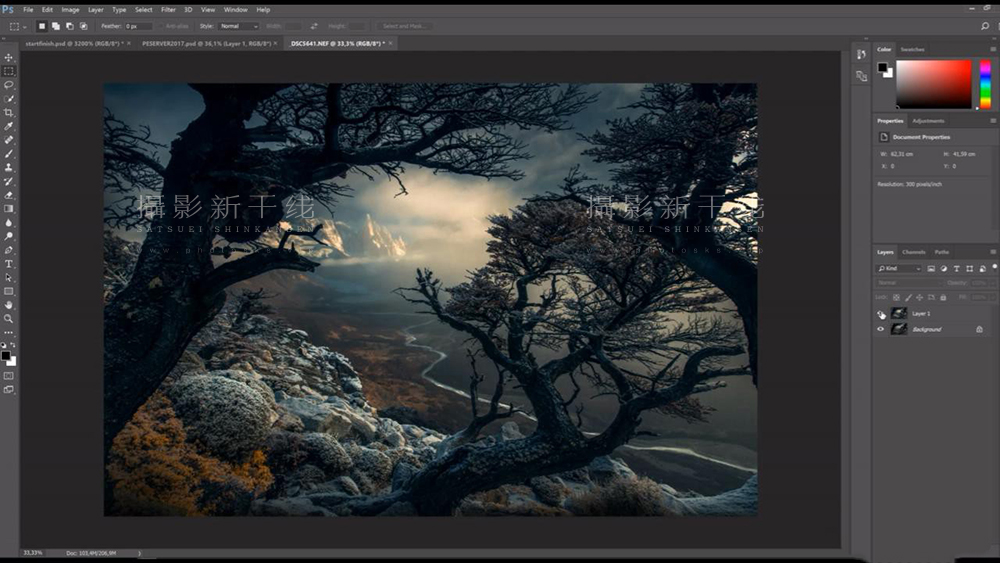Select the Lasso tool
Image resolution: width=1000 pixels, height=563 pixels.
tap(9, 85)
